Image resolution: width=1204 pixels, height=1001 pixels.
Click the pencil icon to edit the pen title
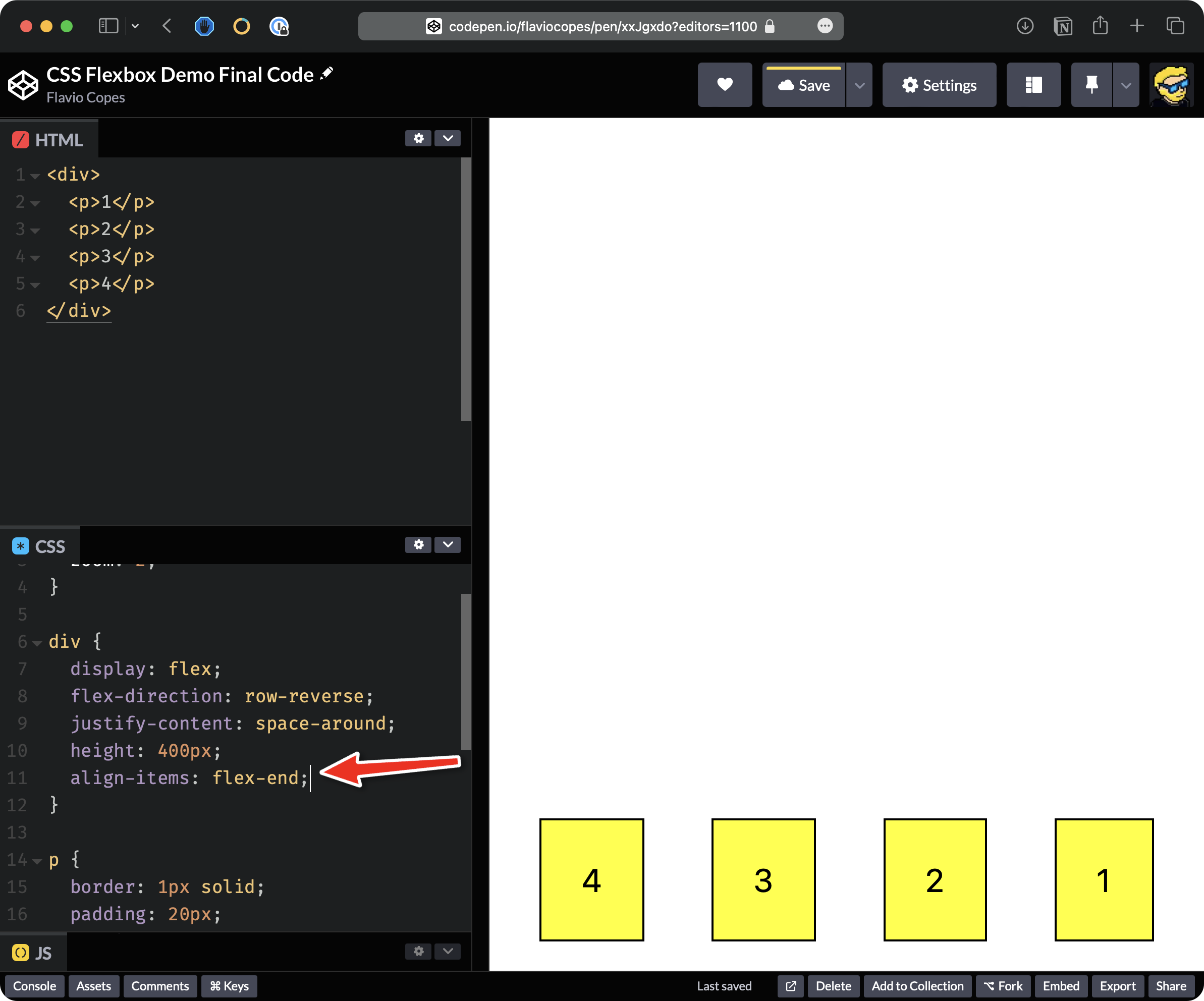coord(327,73)
